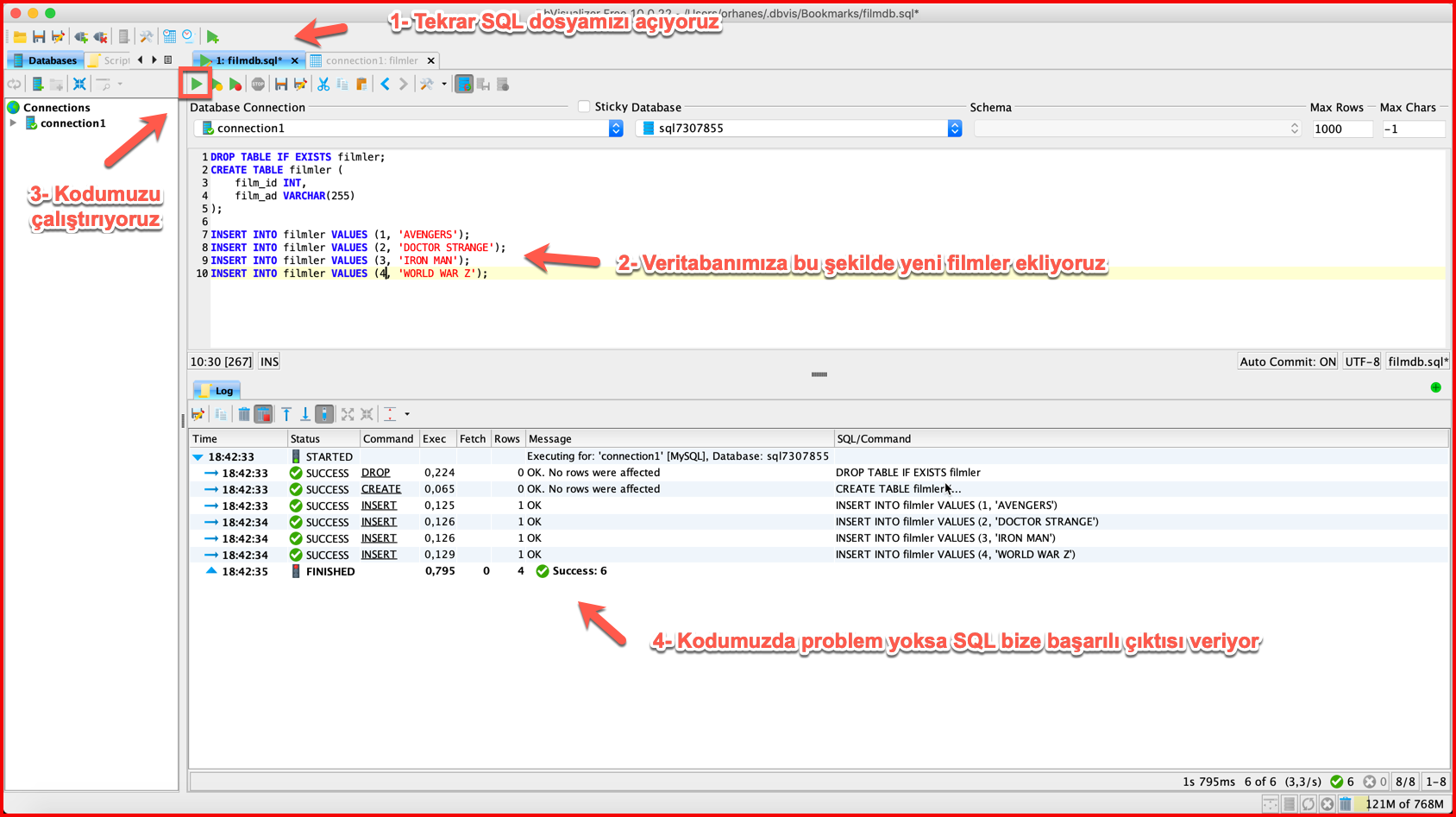This screenshot has width=1456, height=817.
Task: Click the Max Chars input field
Action: (1413, 129)
